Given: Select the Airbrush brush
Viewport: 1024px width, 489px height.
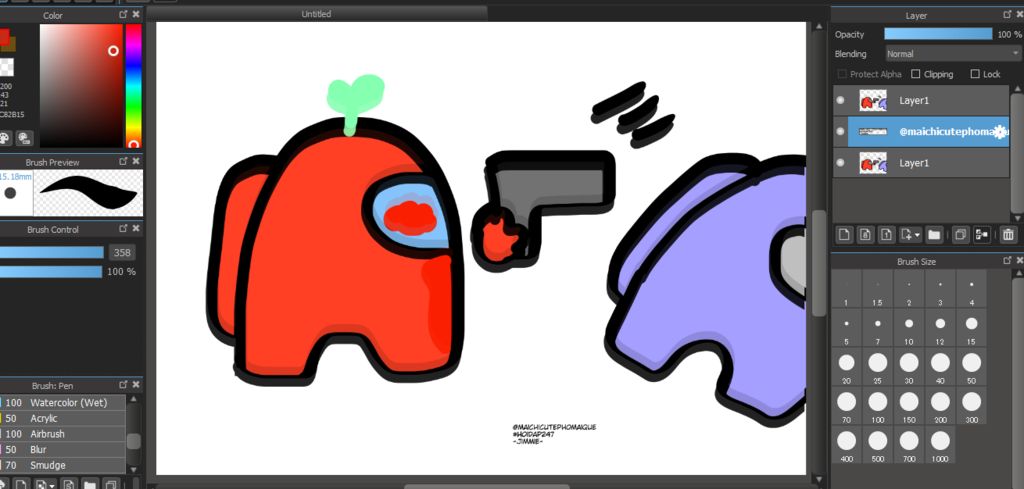Looking at the screenshot, I should 63,434.
